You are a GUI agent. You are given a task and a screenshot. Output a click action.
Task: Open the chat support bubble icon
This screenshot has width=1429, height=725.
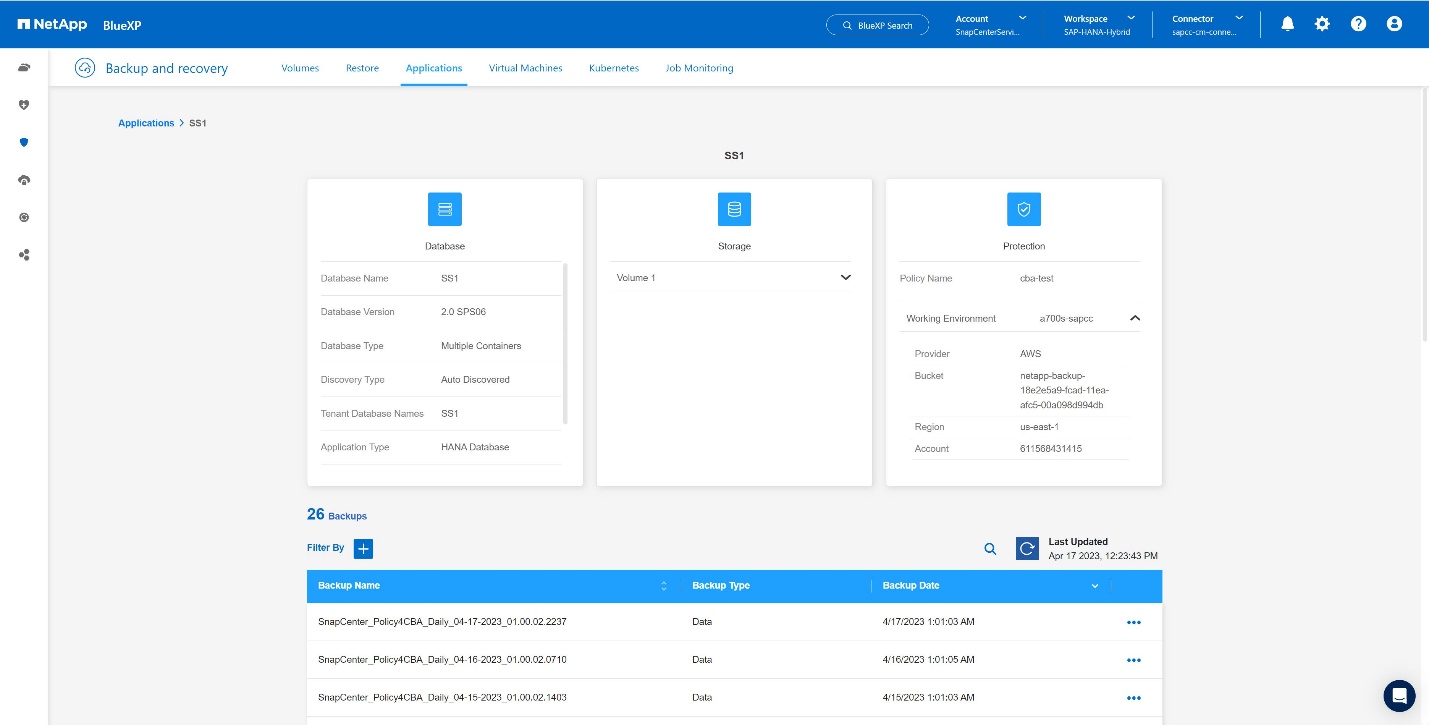[1399, 695]
